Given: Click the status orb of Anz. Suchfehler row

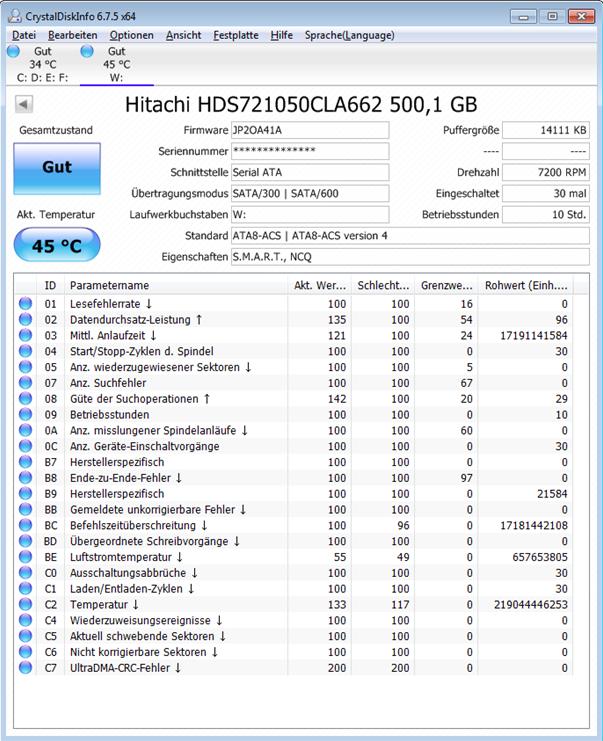Looking at the screenshot, I should tap(26, 383).
